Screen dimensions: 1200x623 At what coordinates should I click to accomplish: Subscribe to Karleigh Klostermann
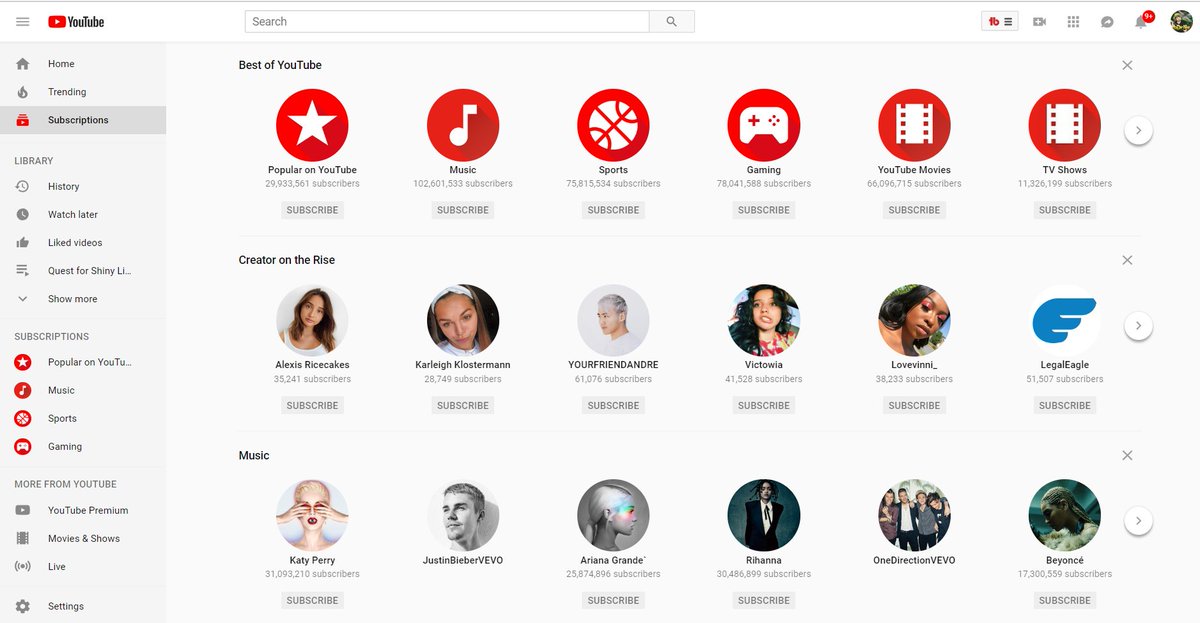463,405
